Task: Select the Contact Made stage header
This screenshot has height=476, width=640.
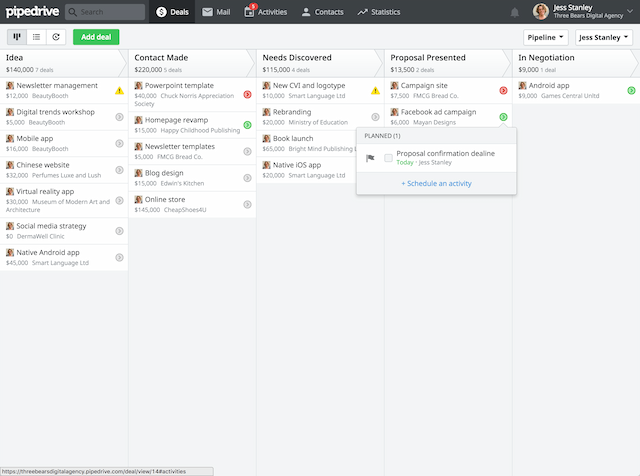Action: click(192, 63)
